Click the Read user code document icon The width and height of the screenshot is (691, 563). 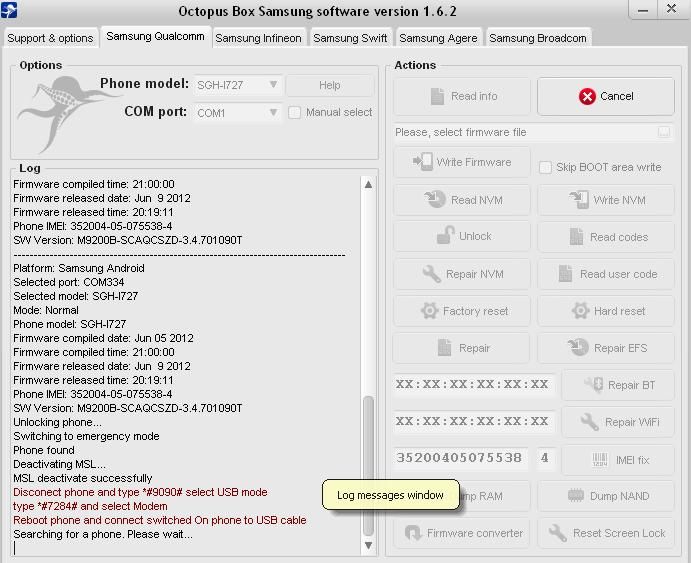tap(565, 274)
